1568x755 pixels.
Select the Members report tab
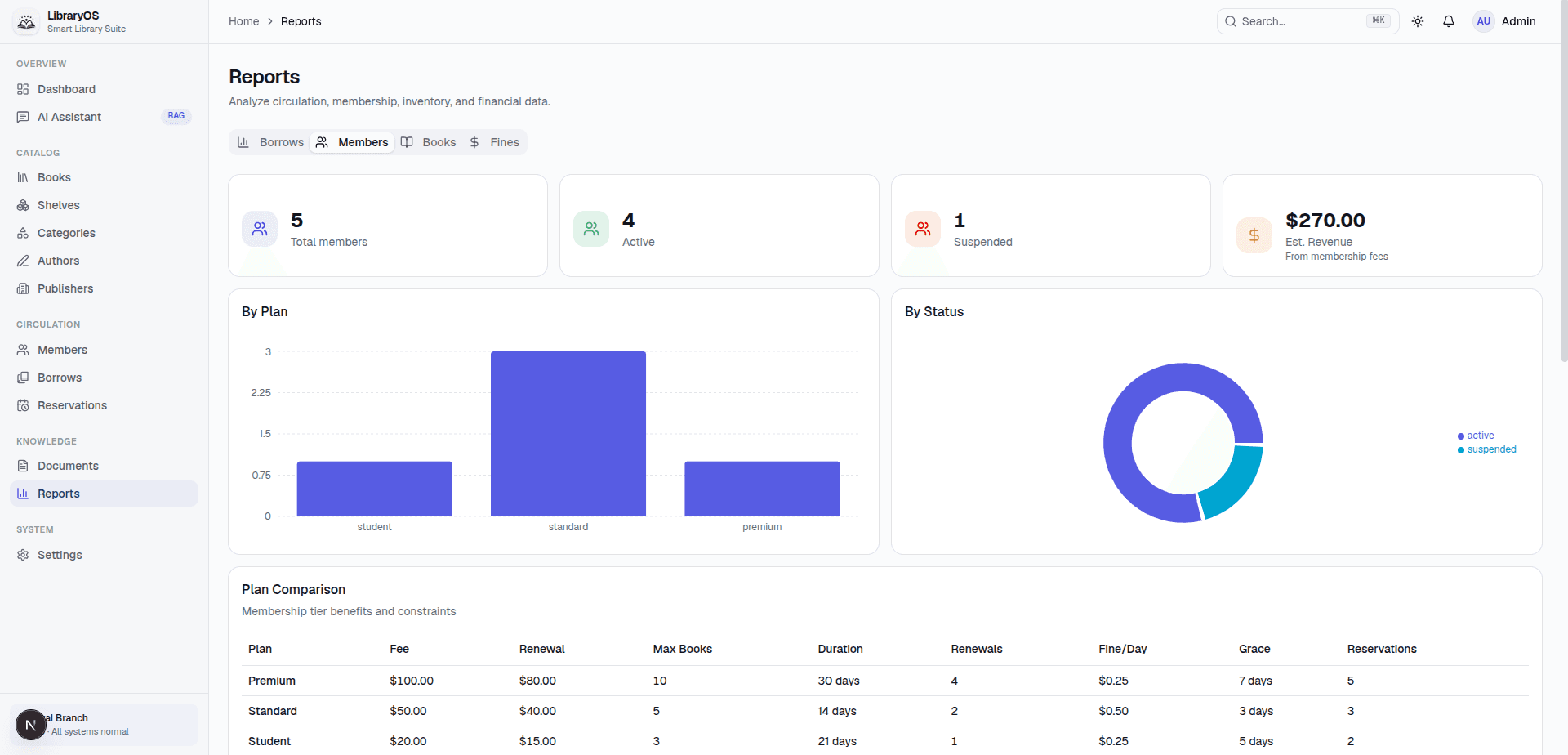coord(352,142)
